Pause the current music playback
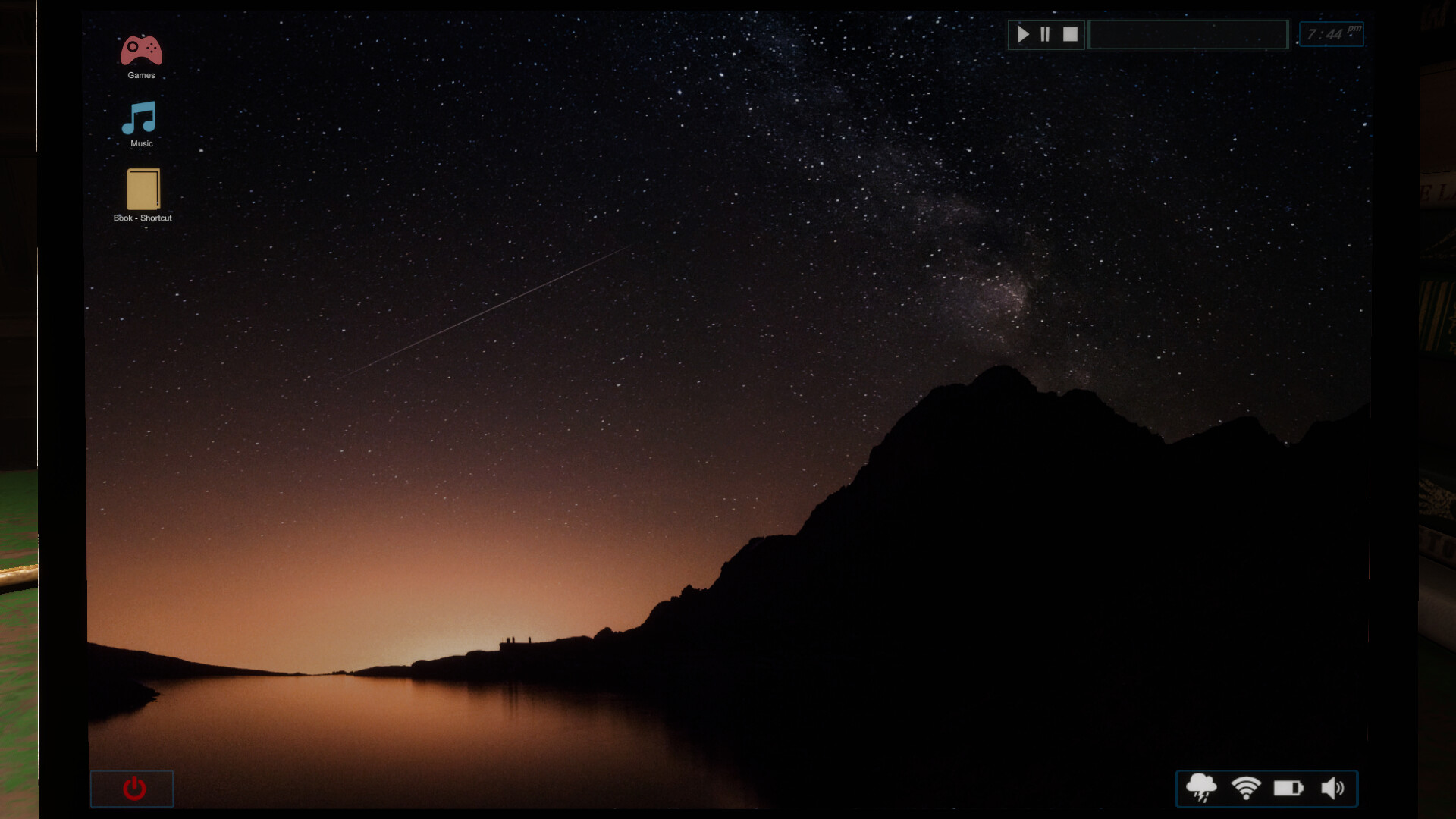1456x819 pixels. pyautogui.click(x=1046, y=34)
